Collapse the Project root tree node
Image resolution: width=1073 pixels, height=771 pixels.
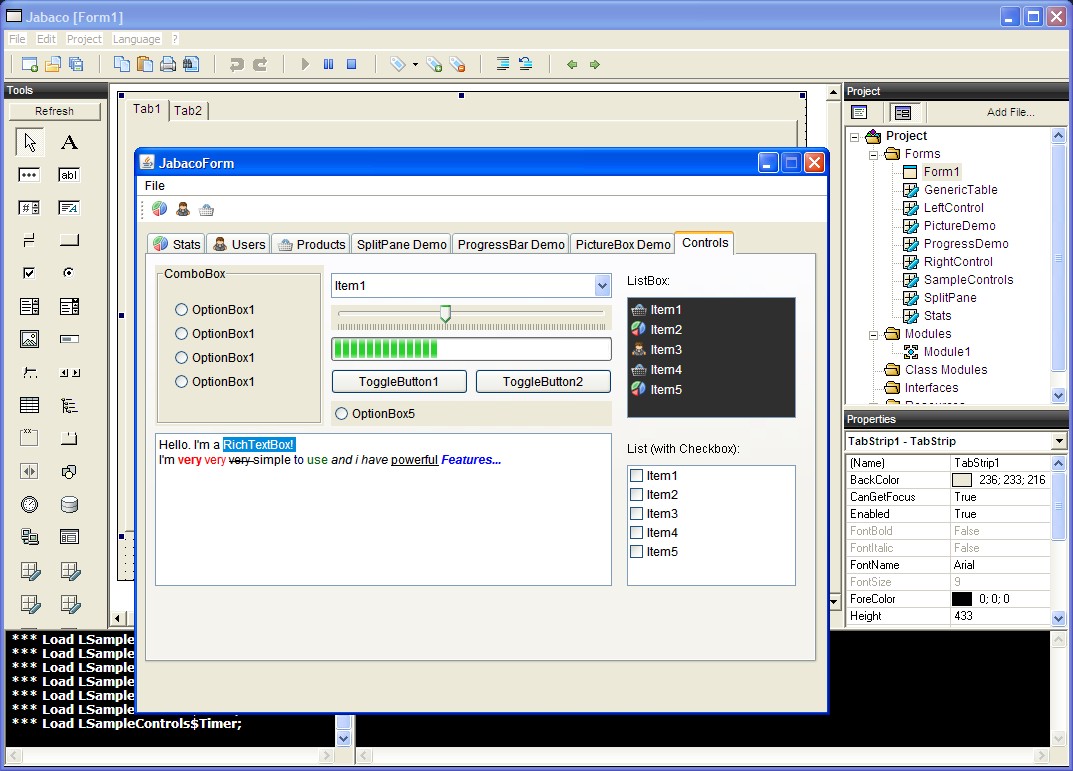pyautogui.click(x=854, y=137)
